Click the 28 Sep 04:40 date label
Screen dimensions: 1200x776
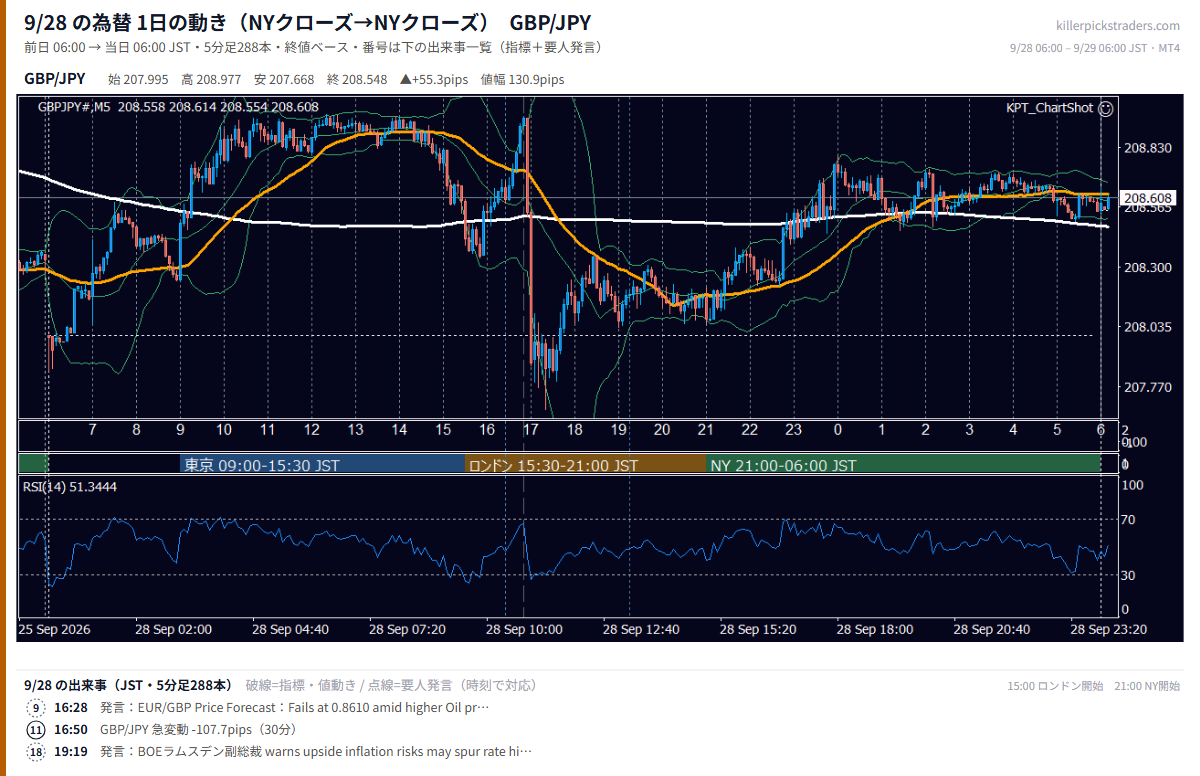click(x=290, y=630)
